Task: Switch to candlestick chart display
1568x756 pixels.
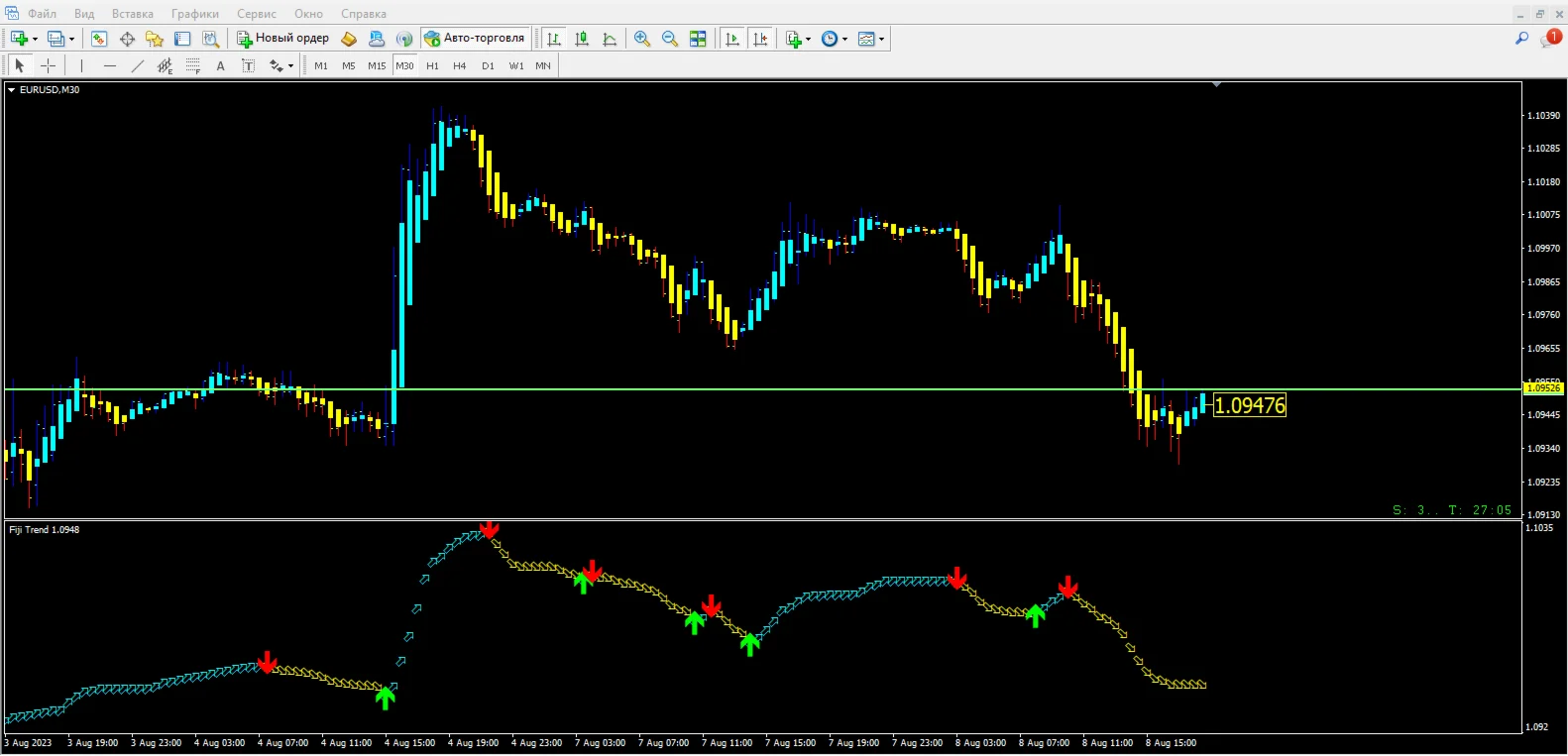Action: [x=582, y=39]
